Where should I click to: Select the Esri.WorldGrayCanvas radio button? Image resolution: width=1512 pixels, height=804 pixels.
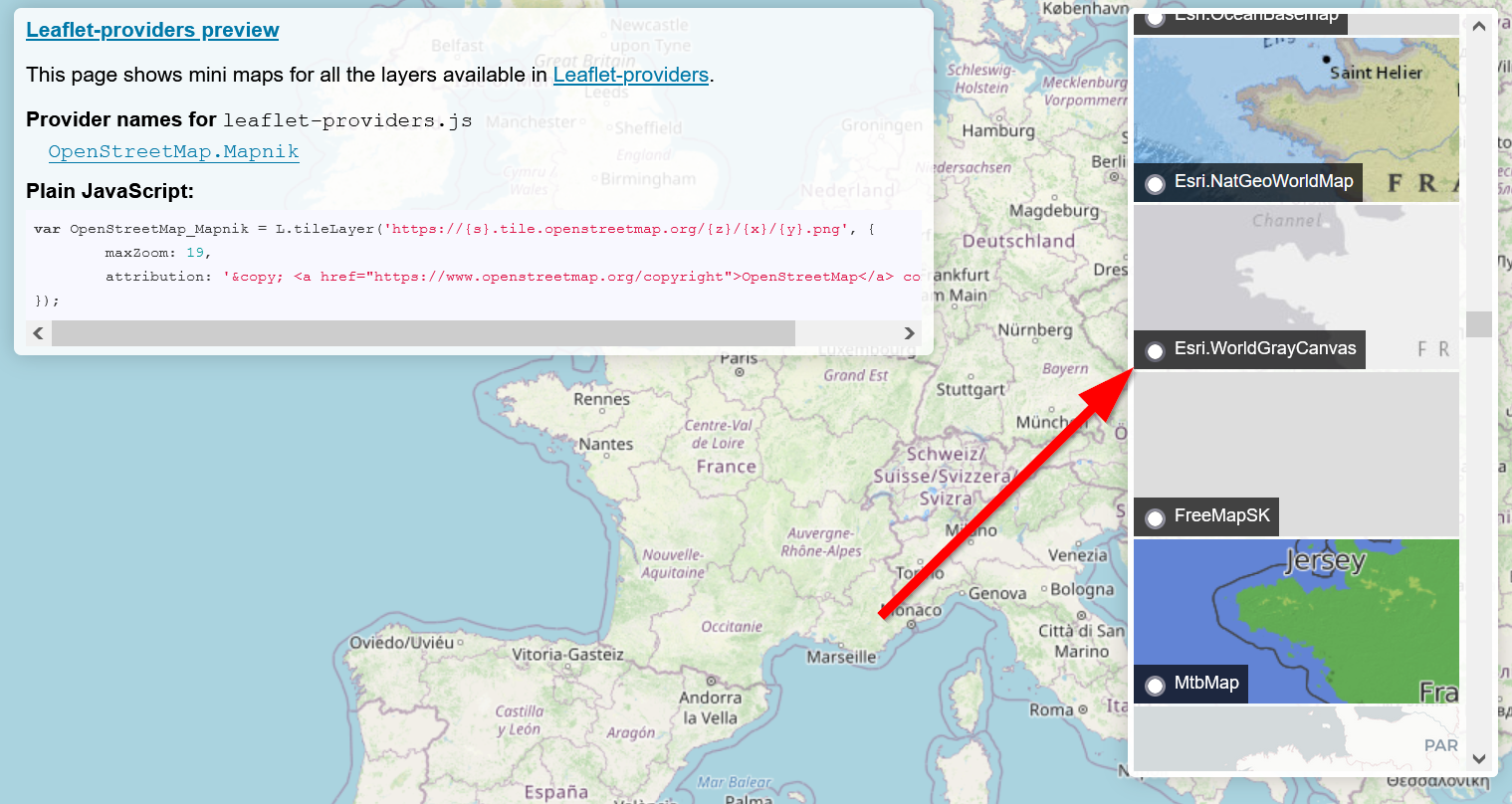click(1155, 351)
